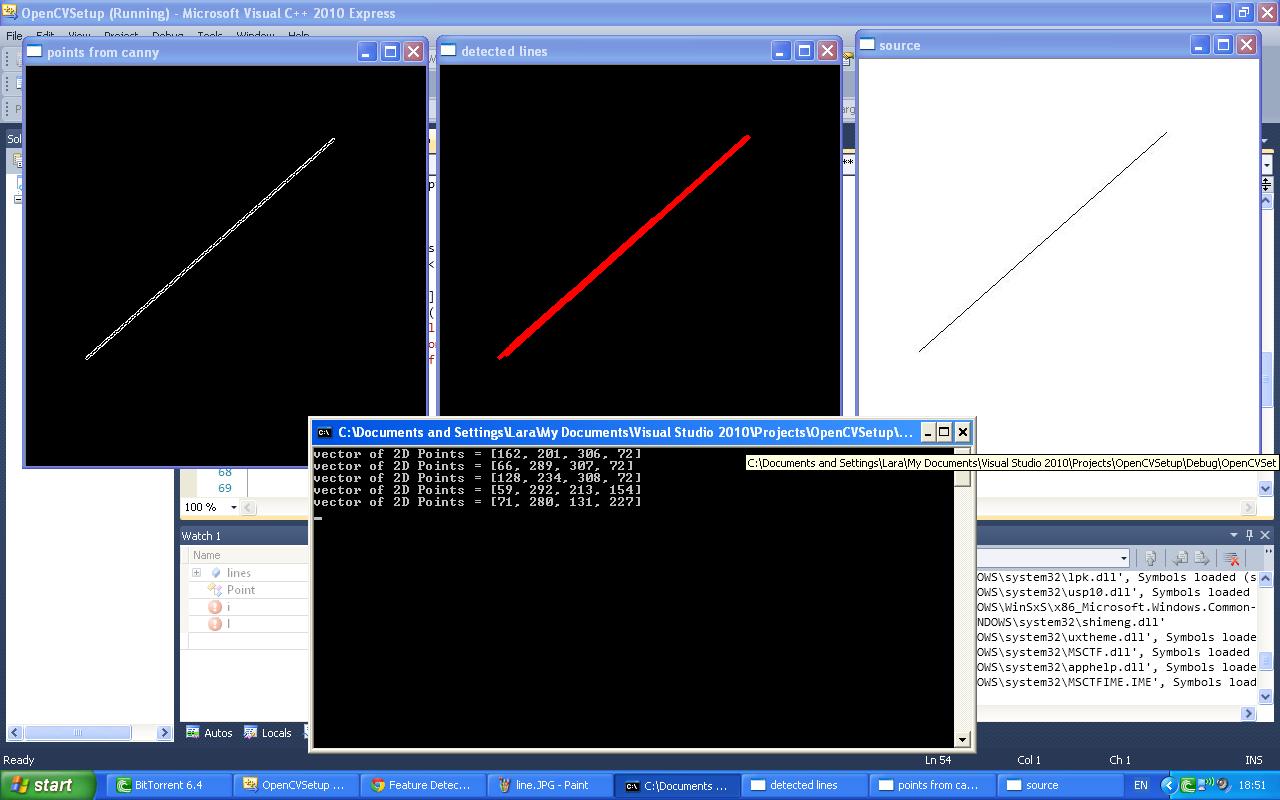This screenshot has width=1280, height=800.
Task: Click the points from canny window icon
Action: click(35, 52)
